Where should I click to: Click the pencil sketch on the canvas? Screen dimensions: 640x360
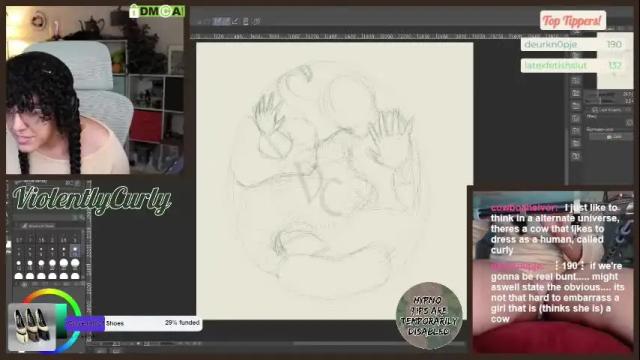coord(329,180)
